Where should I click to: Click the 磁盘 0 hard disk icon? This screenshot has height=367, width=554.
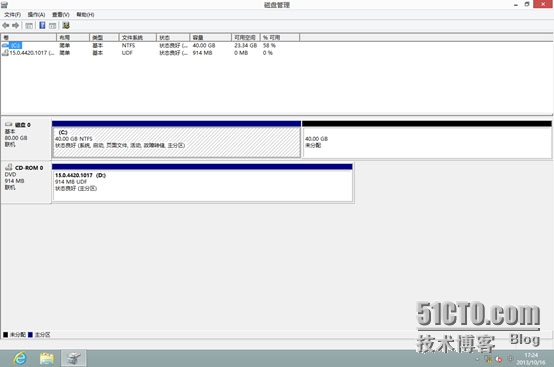point(8,124)
